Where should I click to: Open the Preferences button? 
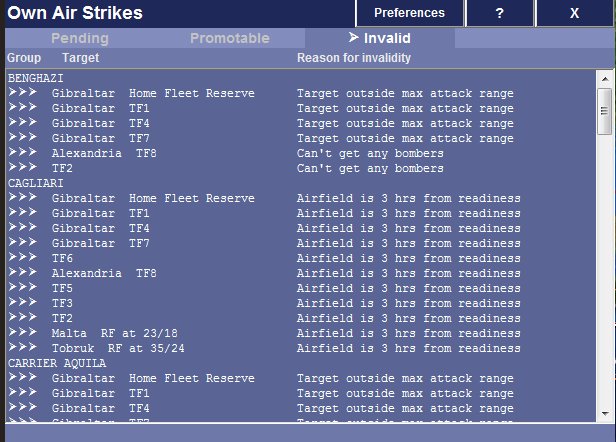click(x=409, y=13)
